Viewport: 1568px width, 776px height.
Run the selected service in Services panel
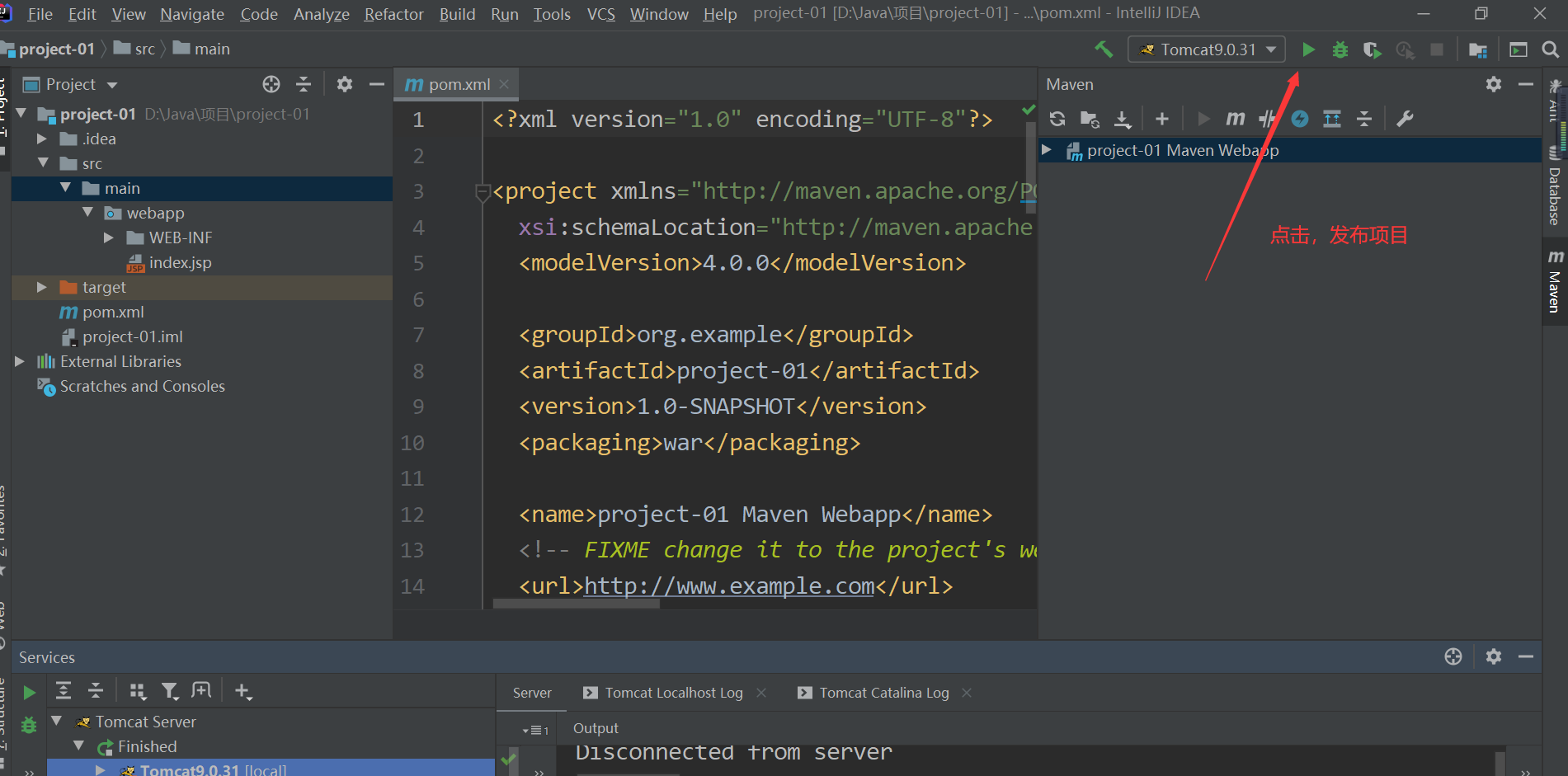[x=29, y=693]
